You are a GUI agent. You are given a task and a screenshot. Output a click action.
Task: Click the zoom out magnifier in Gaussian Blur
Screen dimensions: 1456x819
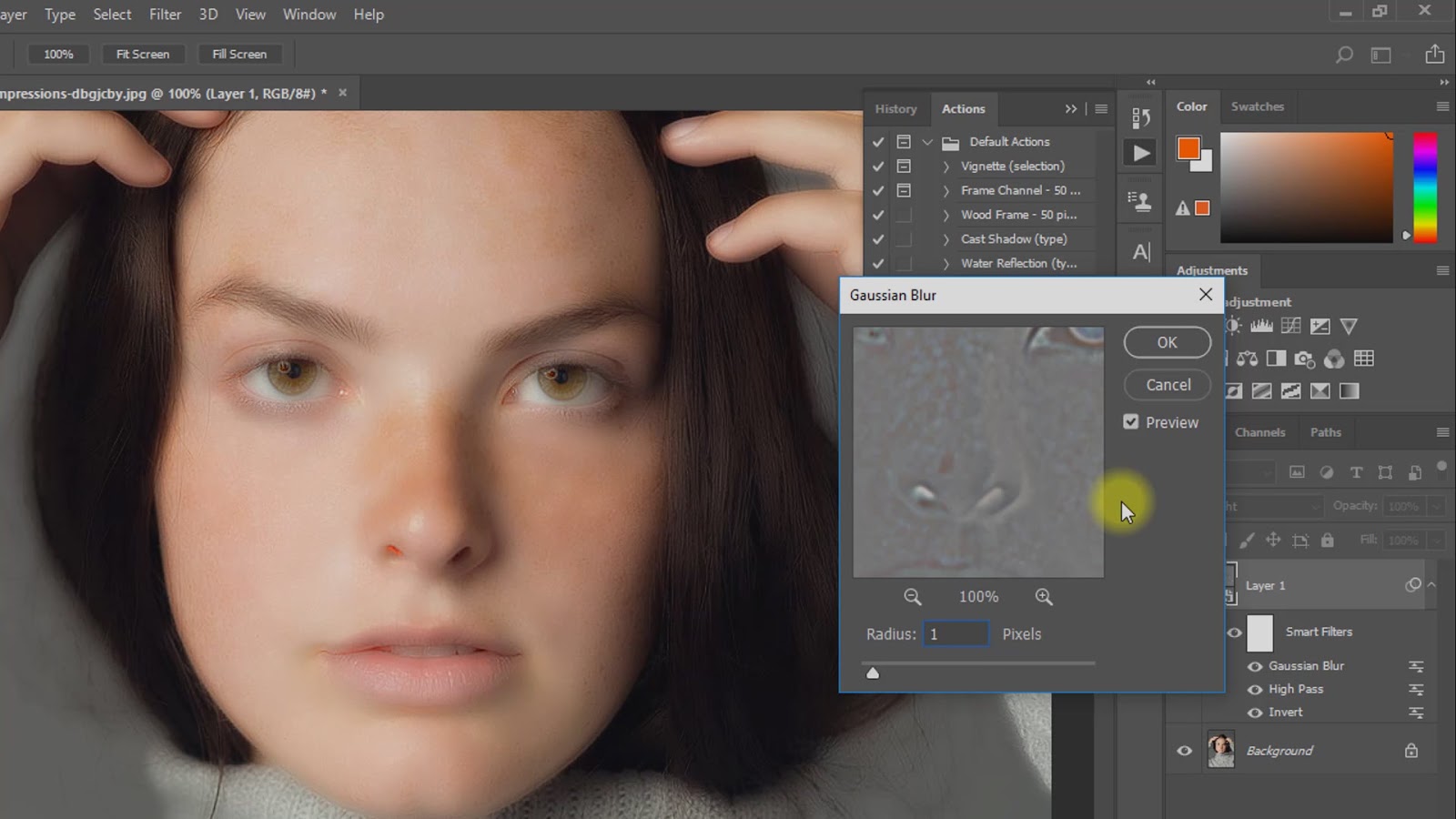912,597
